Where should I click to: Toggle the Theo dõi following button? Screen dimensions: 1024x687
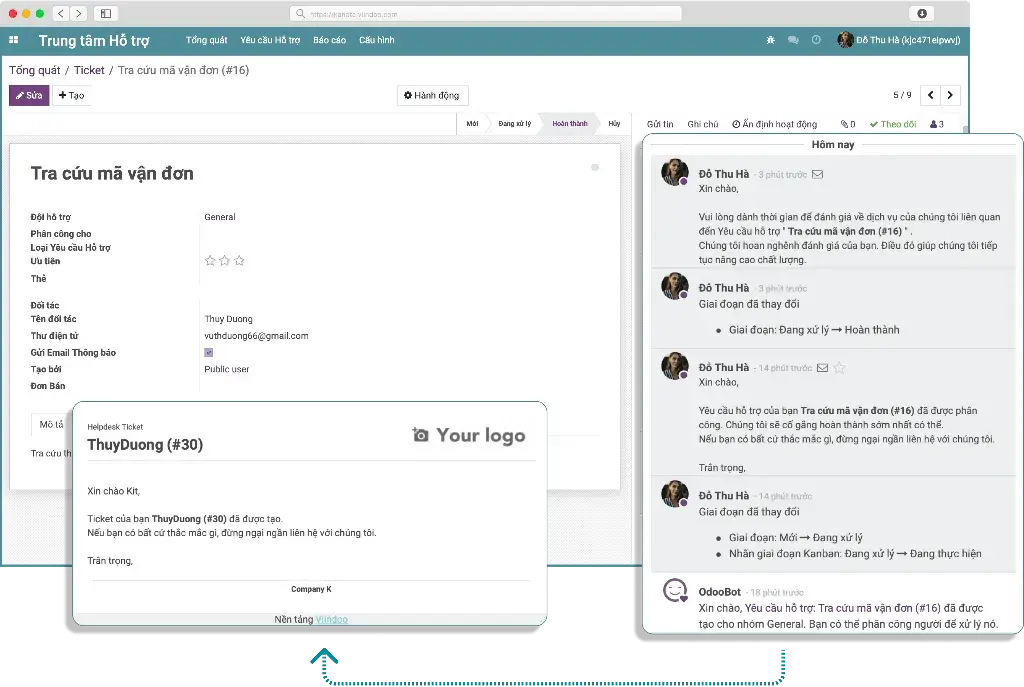[892, 124]
